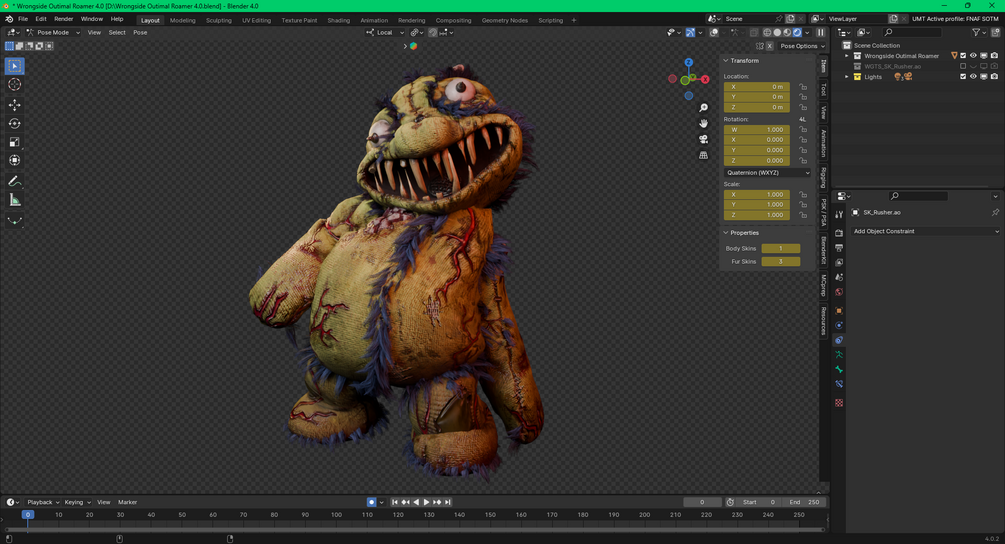Viewport: 1005px width, 544px height.
Task: Switch to the Shading workspace tab
Action: tap(338, 20)
